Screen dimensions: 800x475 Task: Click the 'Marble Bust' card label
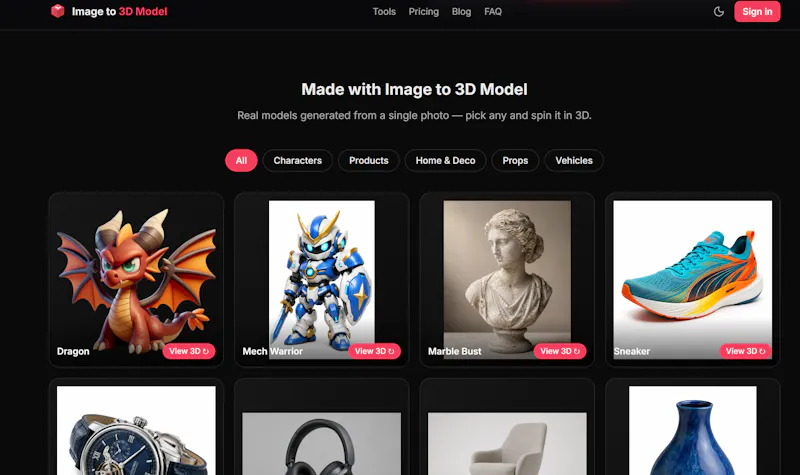point(454,352)
